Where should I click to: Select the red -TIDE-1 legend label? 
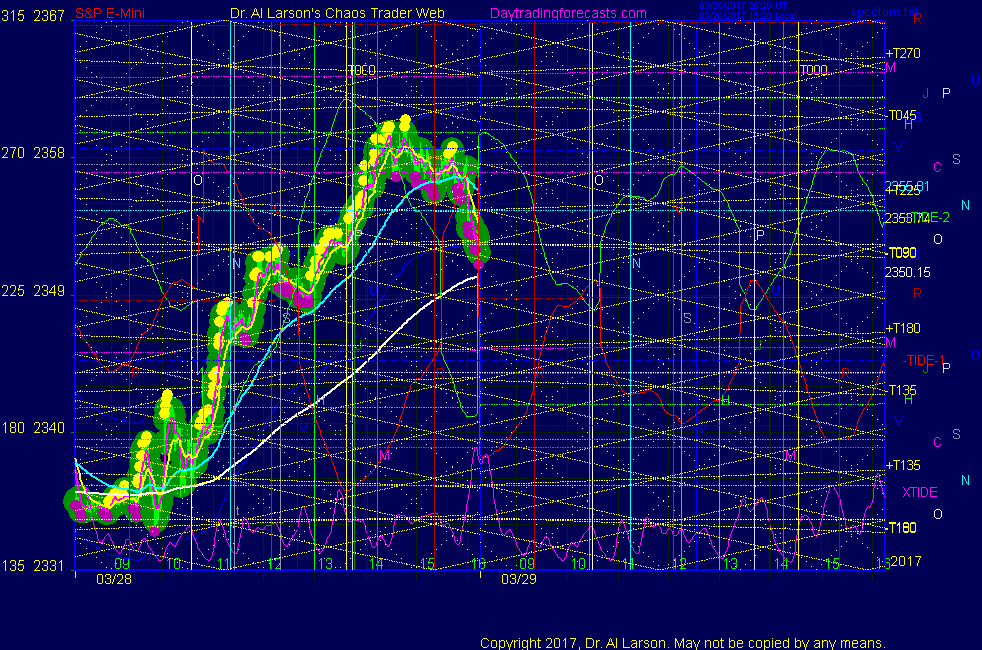[x=923, y=360]
